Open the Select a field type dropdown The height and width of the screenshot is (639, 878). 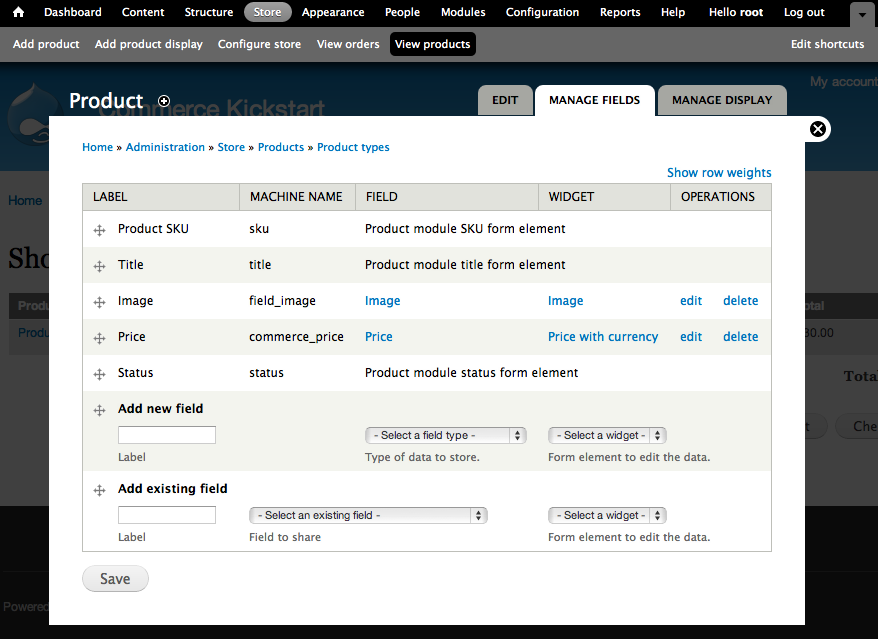click(x=445, y=435)
